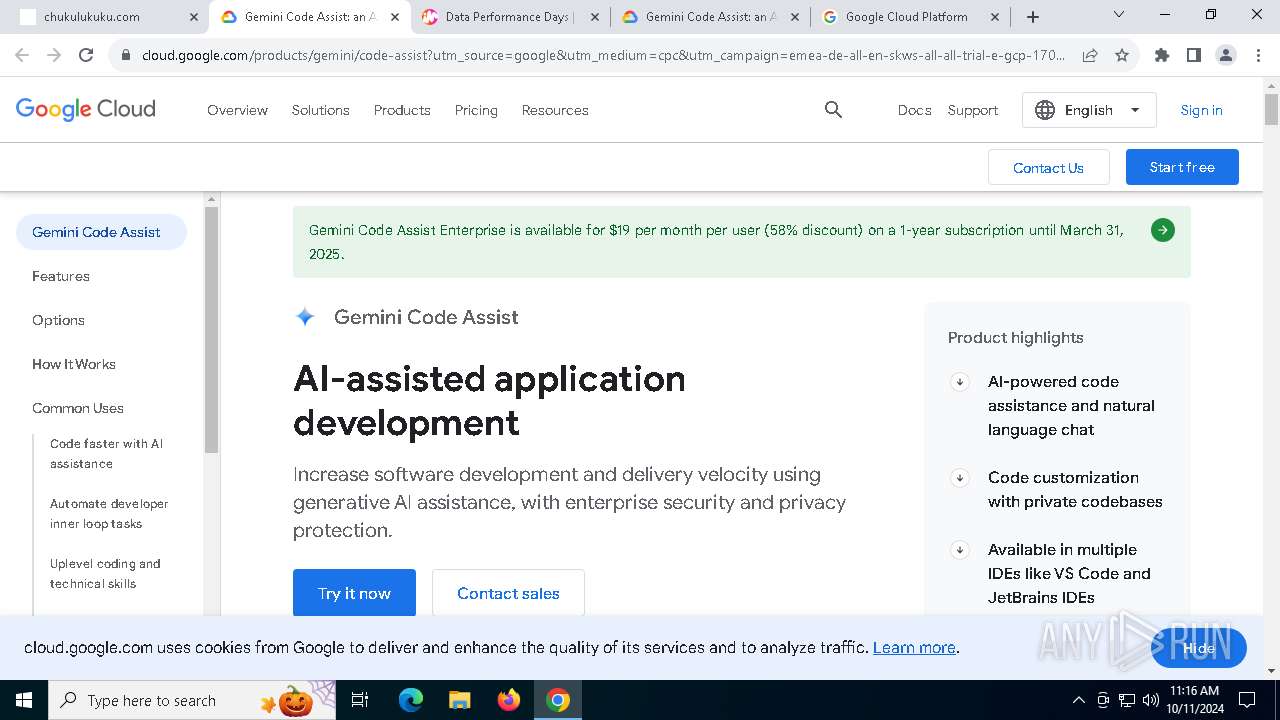Open the Learn more cookie link
The image size is (1280, 720).
coord(914,648)
